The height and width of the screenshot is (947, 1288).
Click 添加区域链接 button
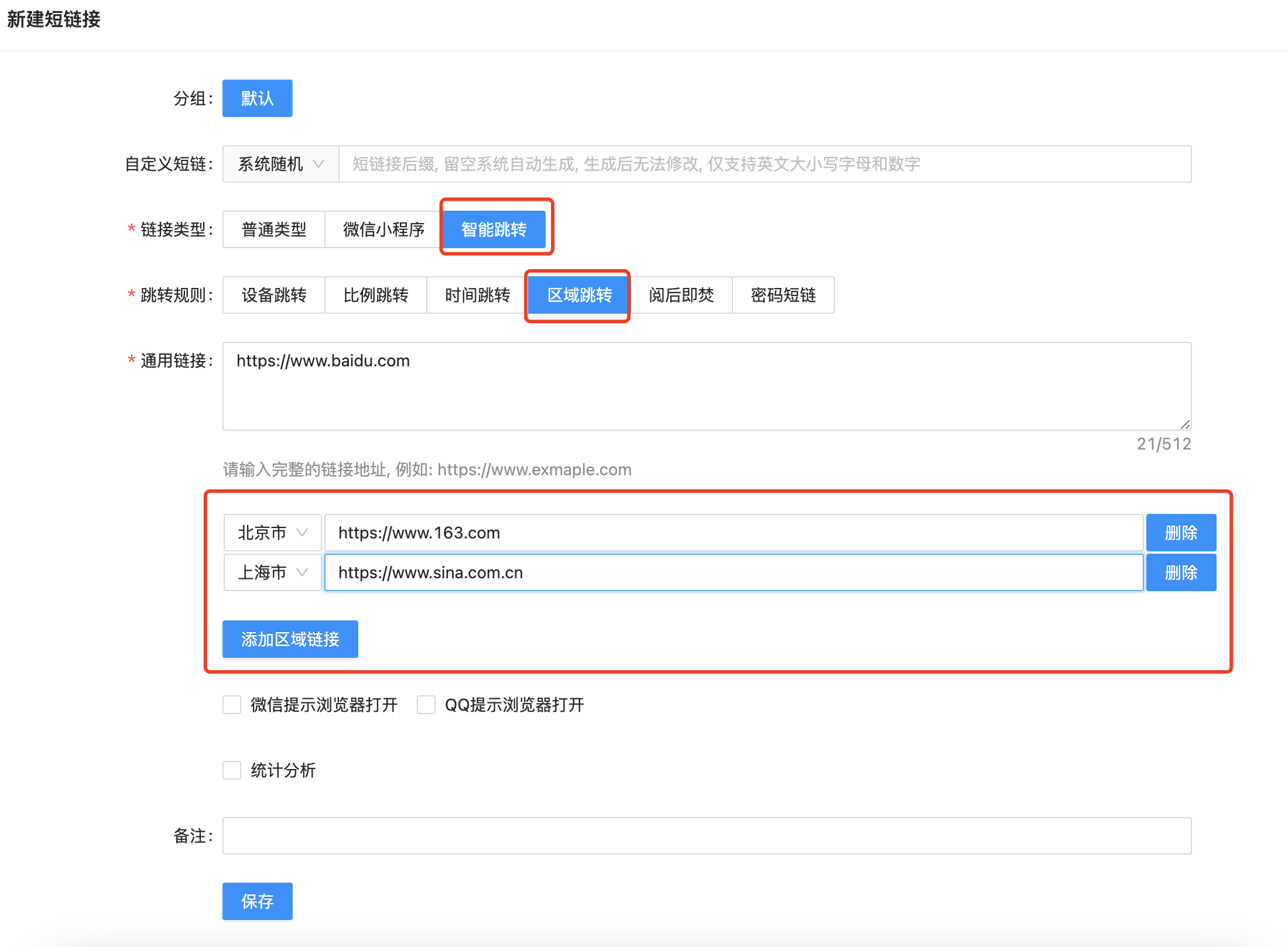point(290,639)
